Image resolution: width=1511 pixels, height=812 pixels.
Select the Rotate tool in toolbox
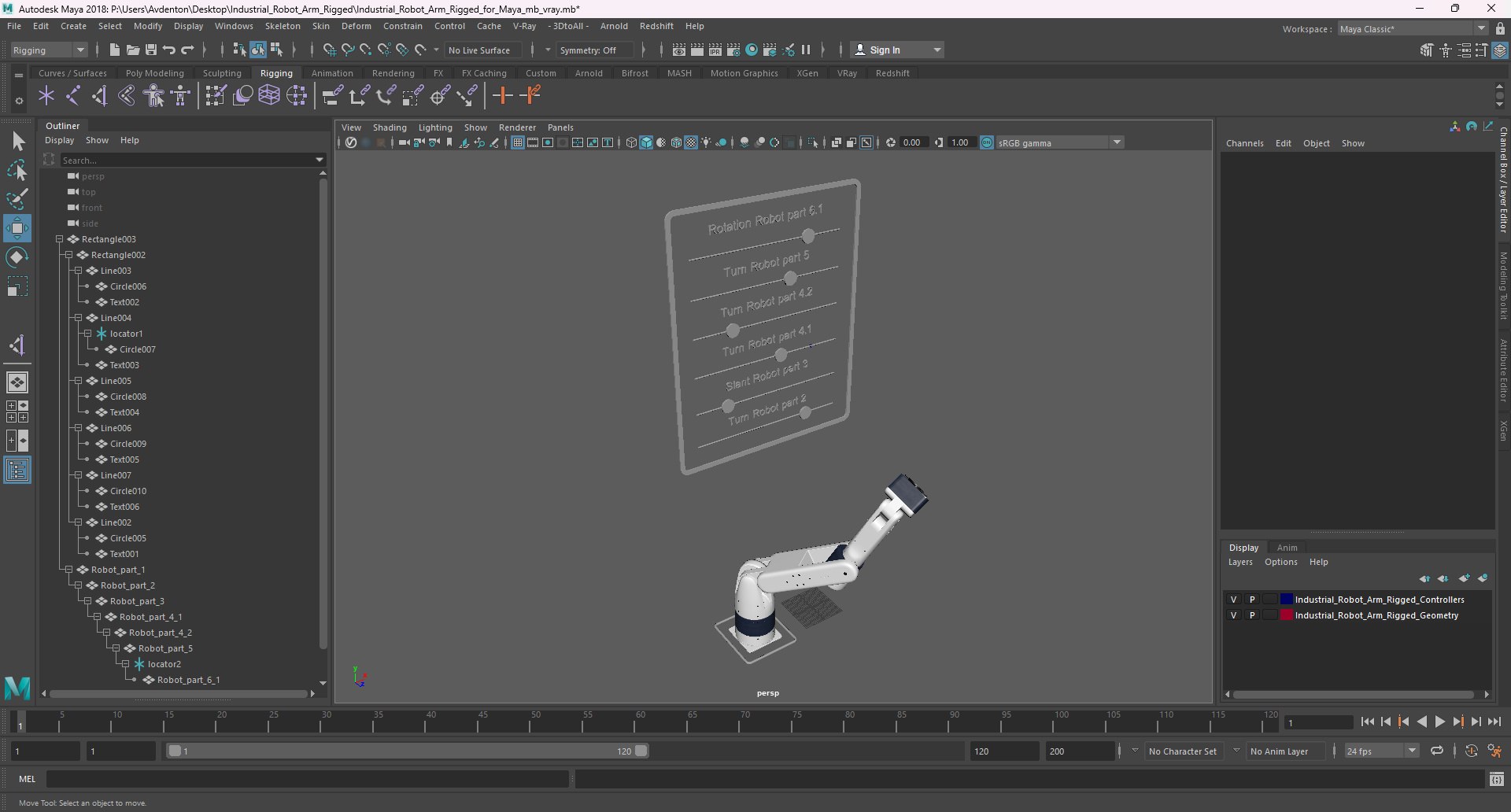(x=17, y=257)
